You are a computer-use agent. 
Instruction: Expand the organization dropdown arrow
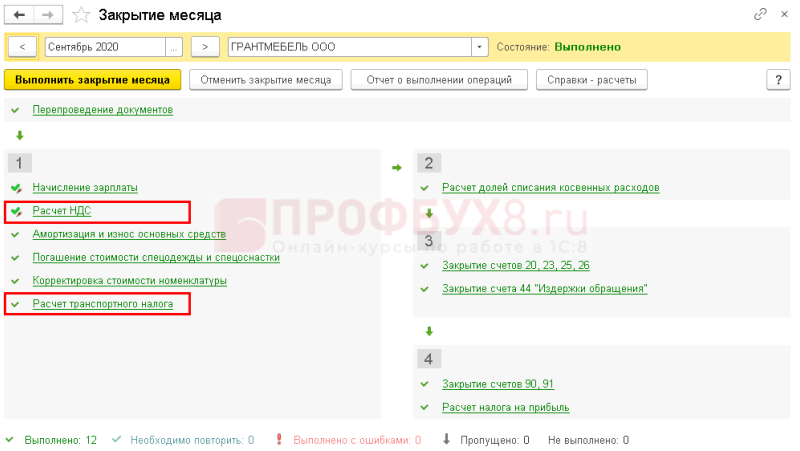(x=480, y=47)
